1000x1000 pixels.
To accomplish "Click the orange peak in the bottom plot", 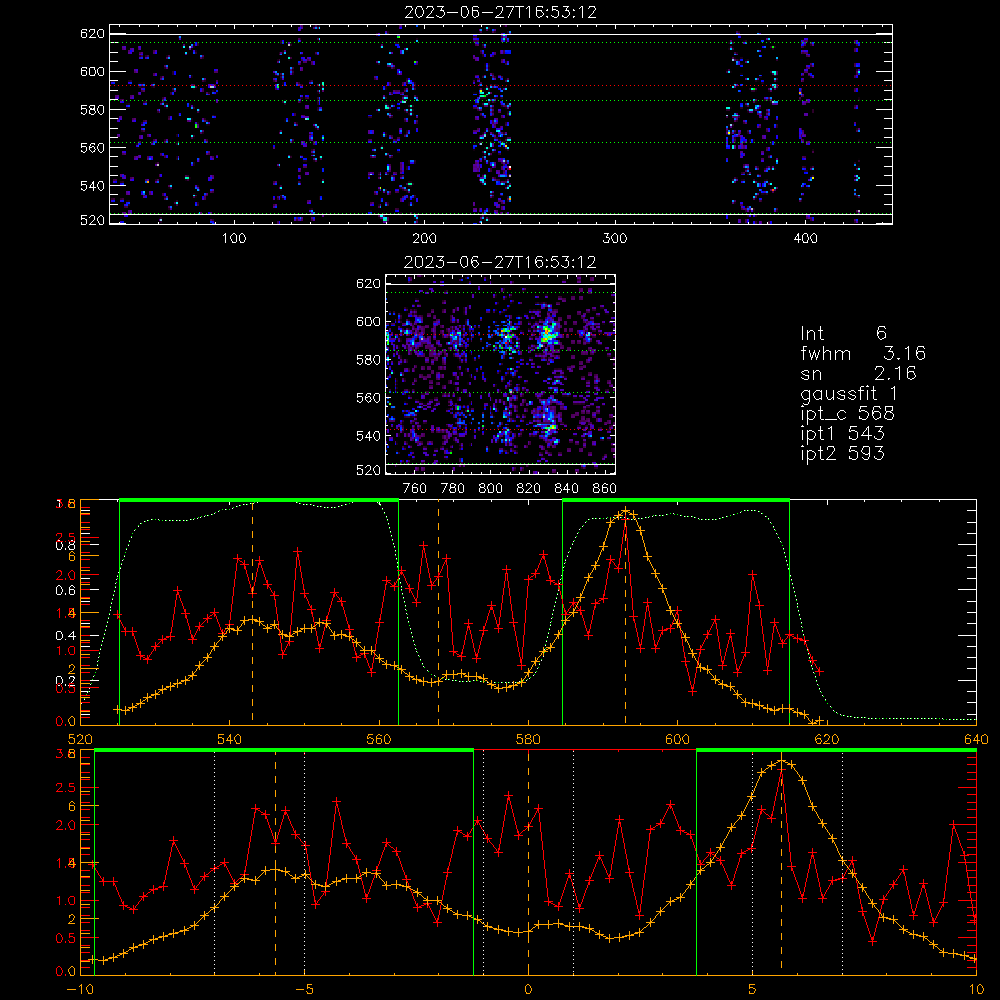I will [x=781, y=761].
